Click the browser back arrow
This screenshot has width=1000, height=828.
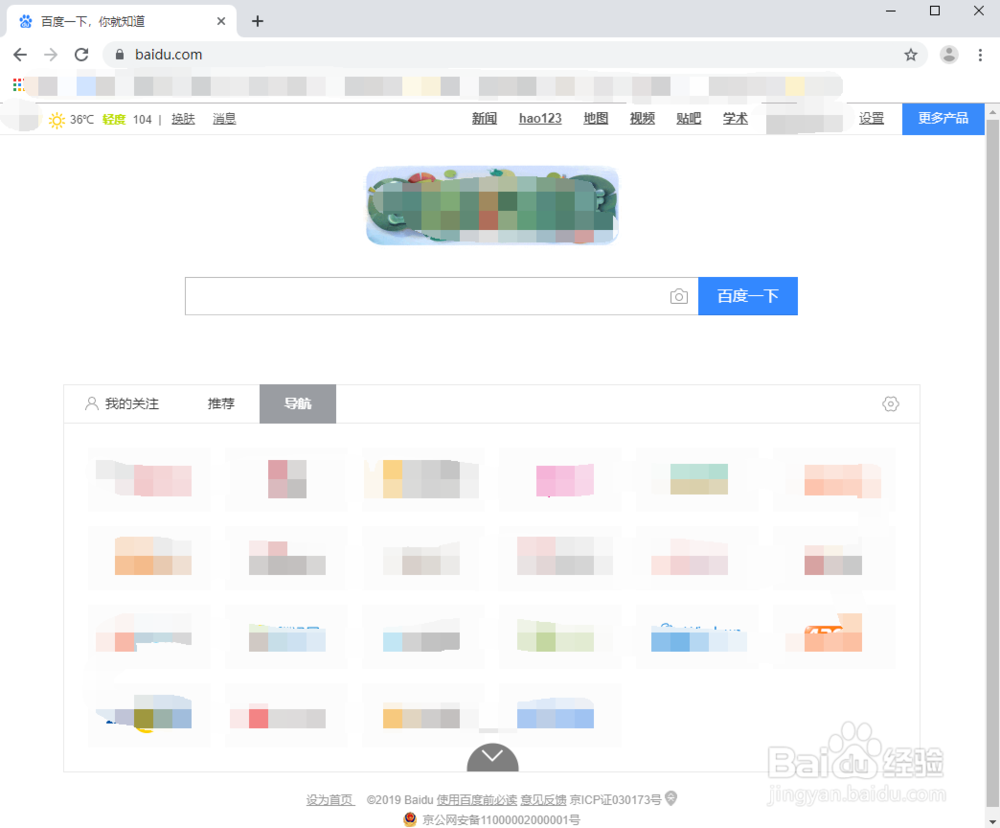(20, 55)
